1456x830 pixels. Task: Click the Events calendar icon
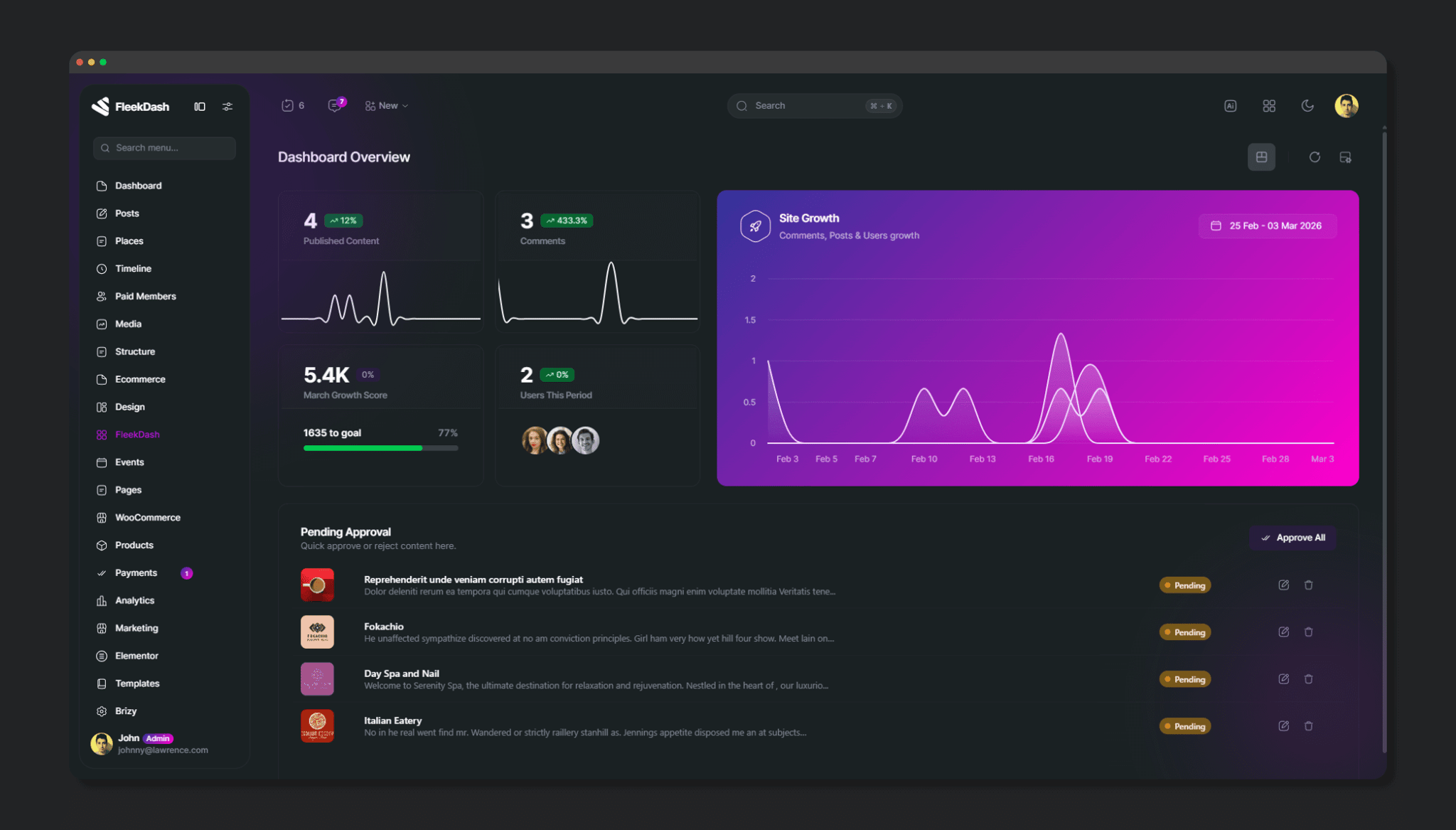click(102, 462)
